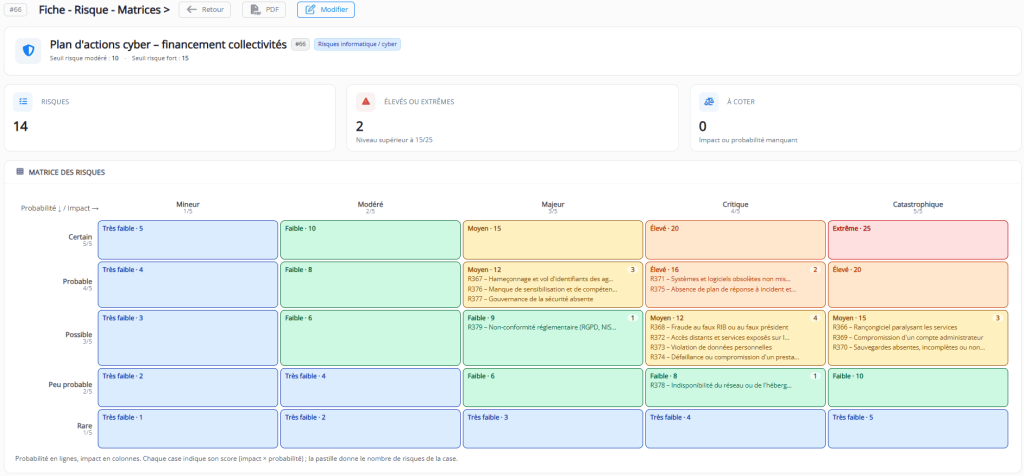Open risk R368 Fraude au faux RIB
The height and width of the screenshot is (476, 1024).
click(719, 327)
